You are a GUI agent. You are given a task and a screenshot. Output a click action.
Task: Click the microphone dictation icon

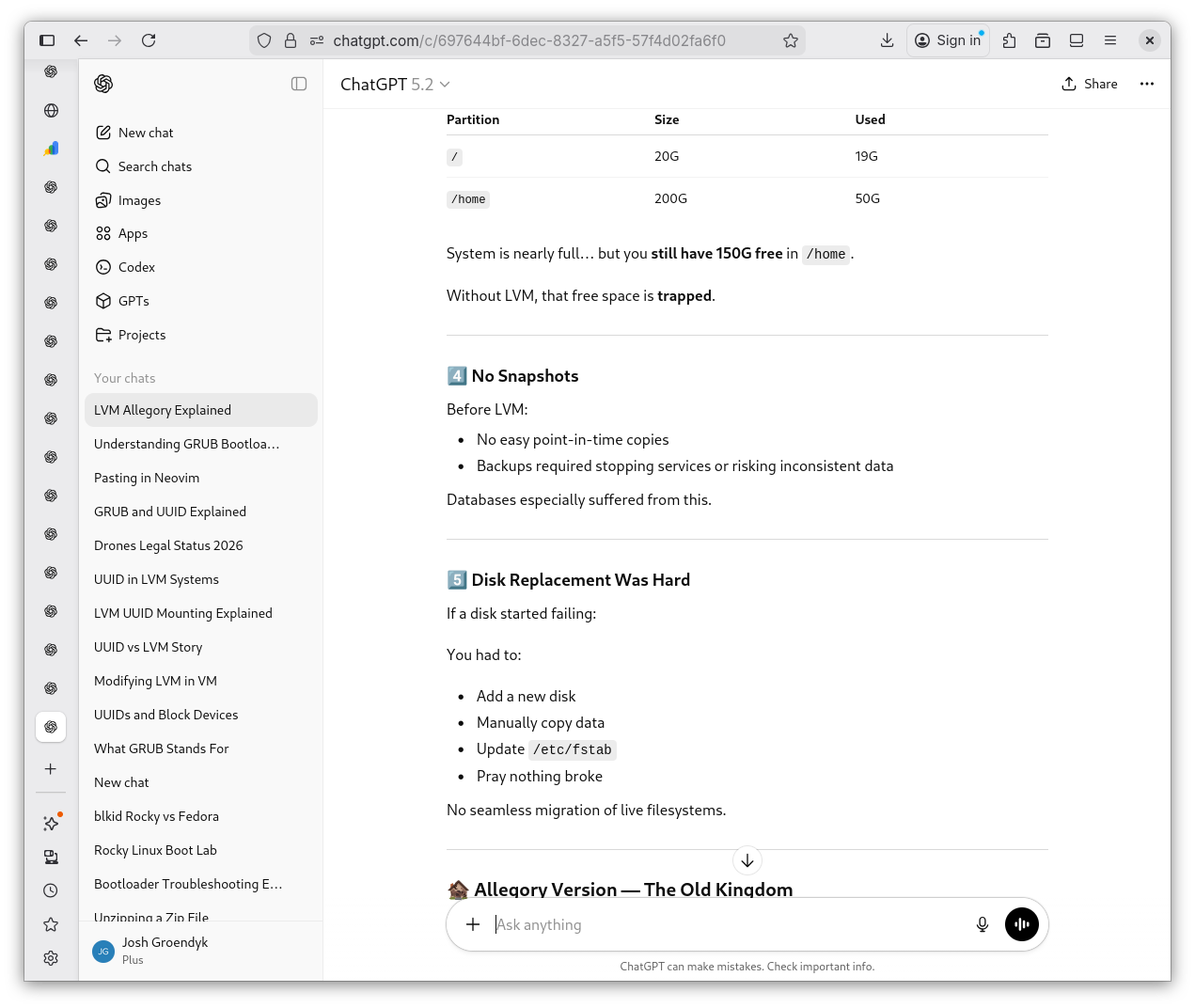982,924
